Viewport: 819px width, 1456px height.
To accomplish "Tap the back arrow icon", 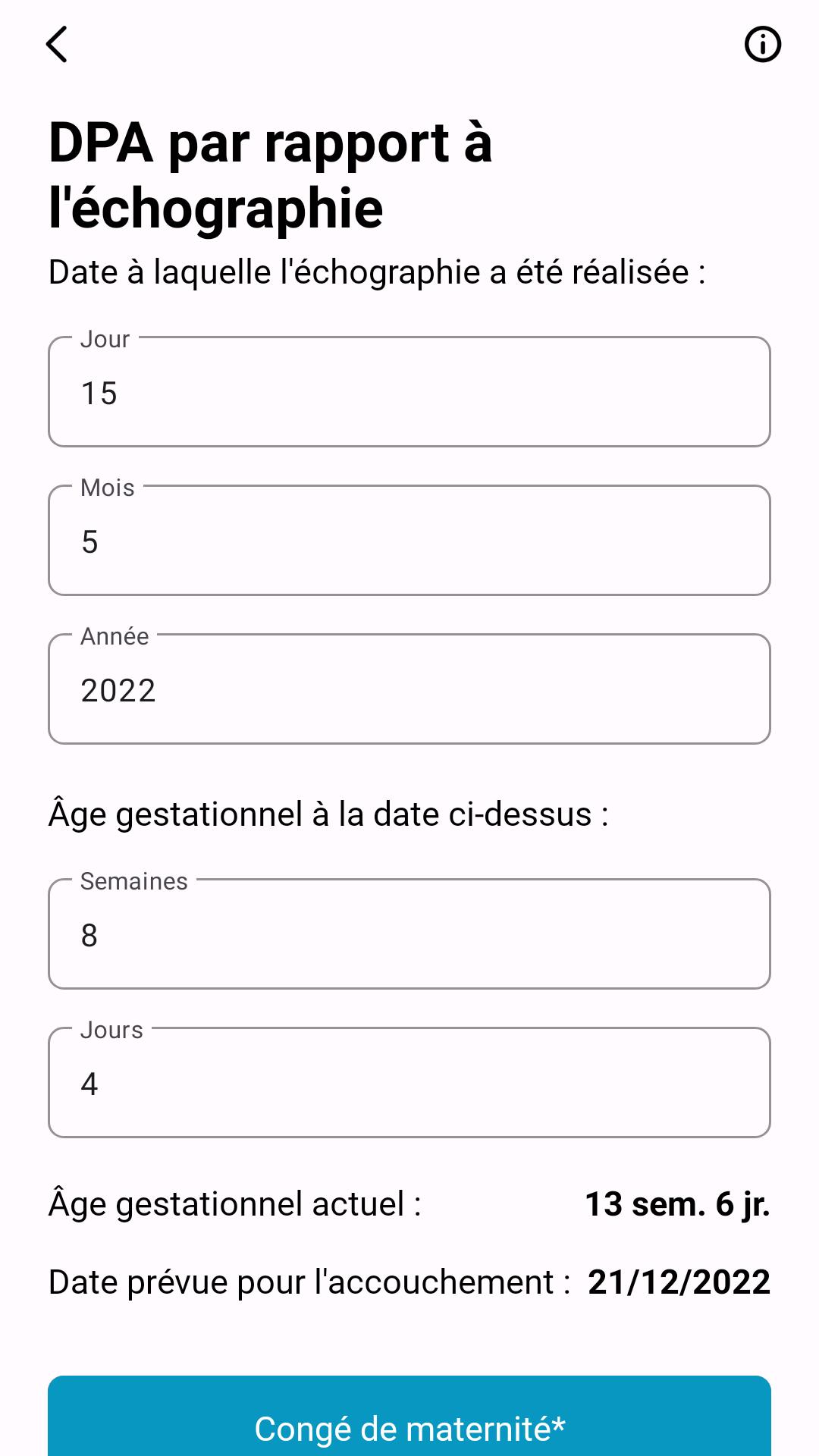I will pyautogui.click(x=57, y=44).
